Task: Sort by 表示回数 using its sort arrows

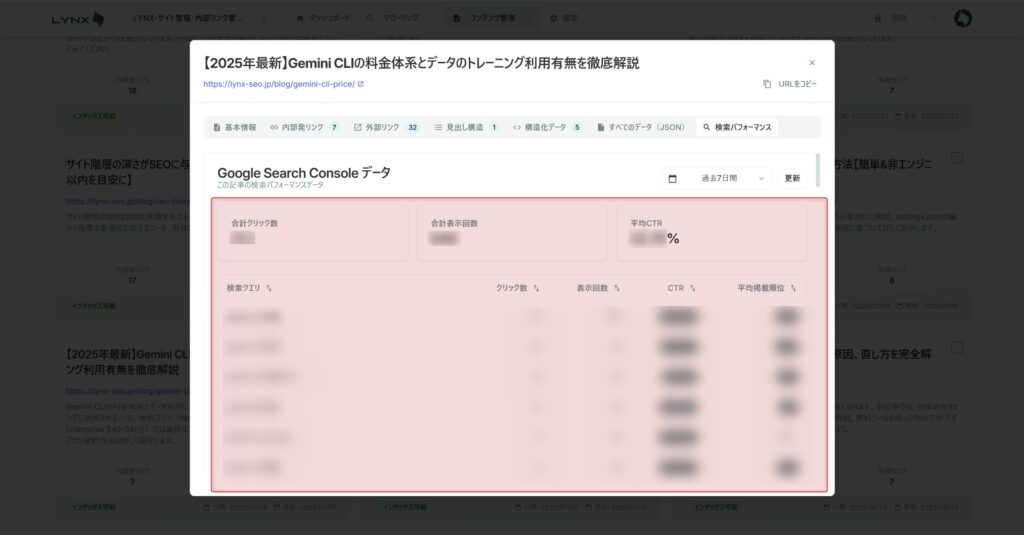Action: 617,288
